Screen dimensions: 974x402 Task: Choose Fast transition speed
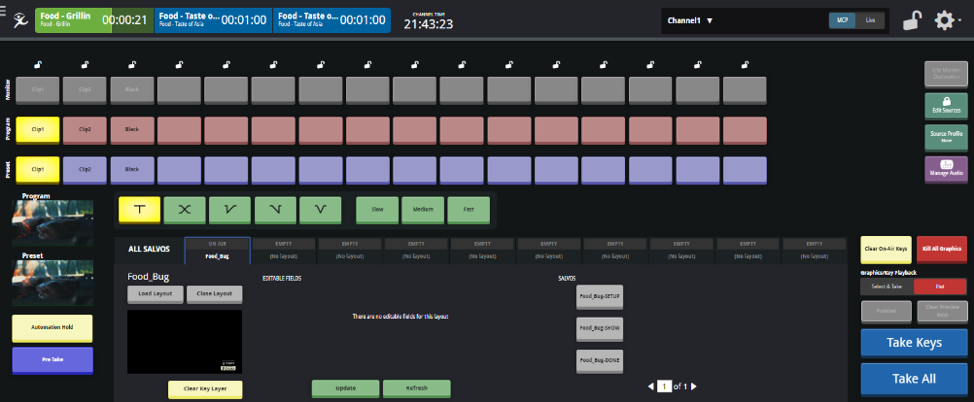(x=468, y=210)
